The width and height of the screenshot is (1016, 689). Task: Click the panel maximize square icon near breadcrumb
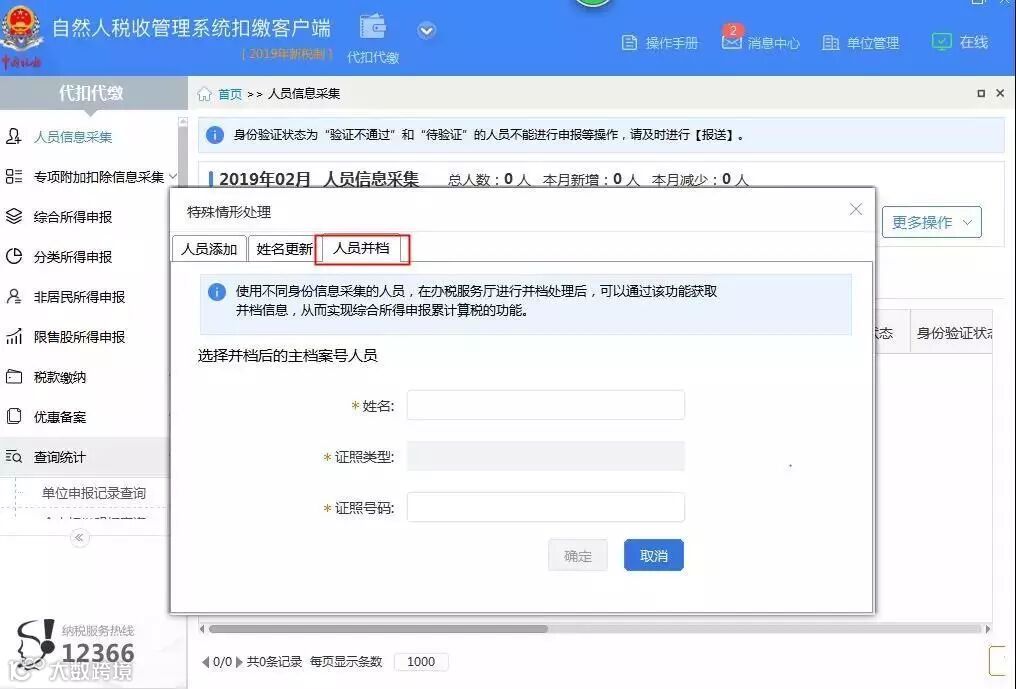[981, 93]
